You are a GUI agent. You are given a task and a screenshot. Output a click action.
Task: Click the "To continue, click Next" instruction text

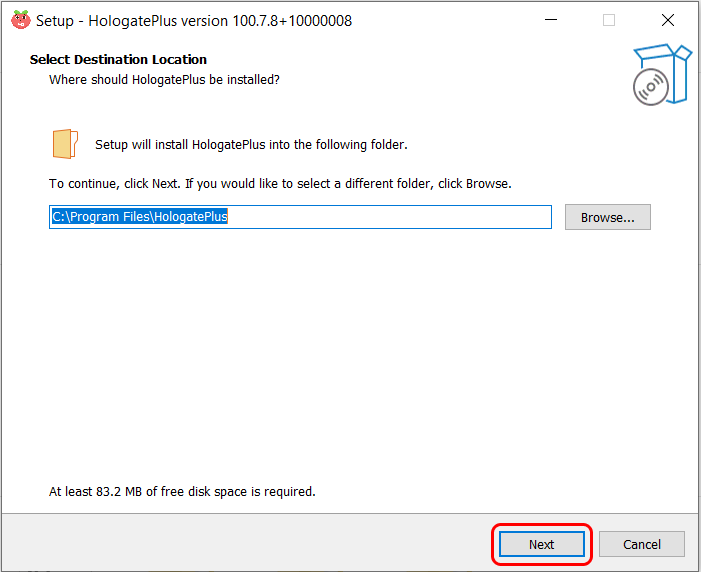[x=280, y=184]
